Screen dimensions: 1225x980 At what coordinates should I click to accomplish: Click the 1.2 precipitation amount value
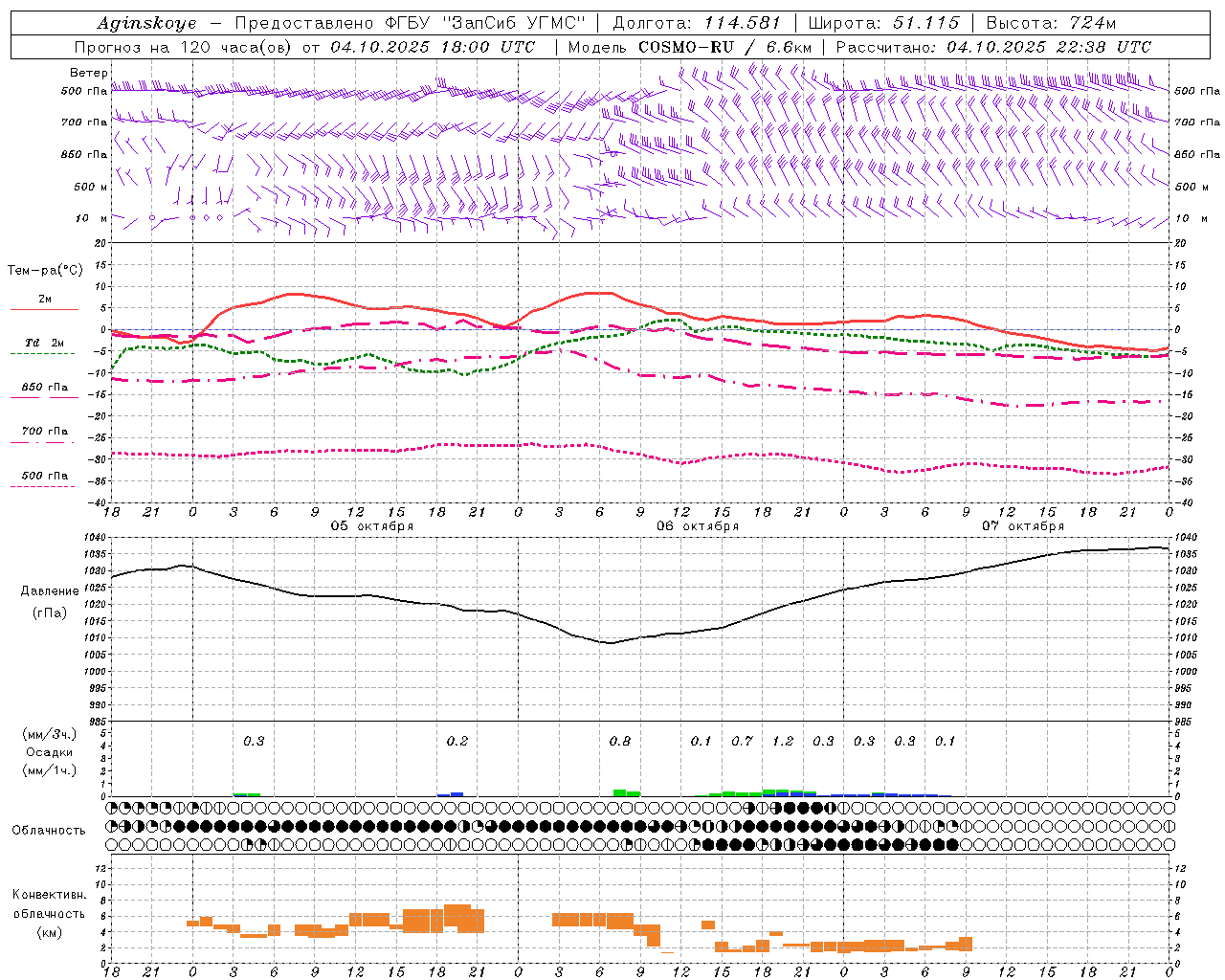click(783, 741)
